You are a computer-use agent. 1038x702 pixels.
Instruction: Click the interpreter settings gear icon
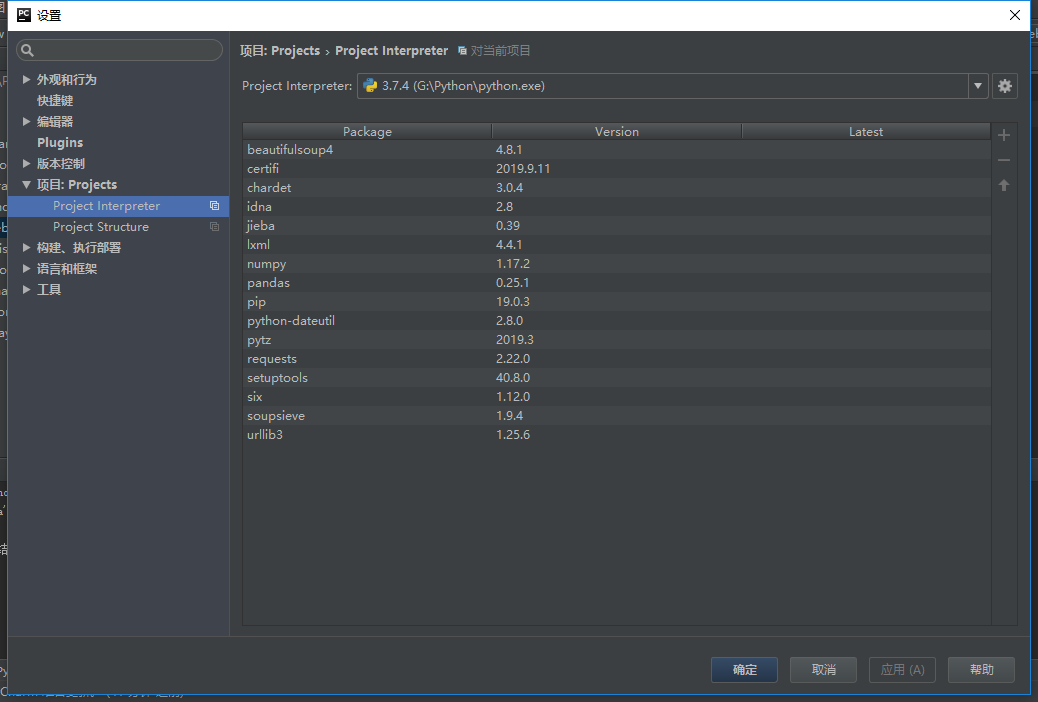pyautogui.click(x=1004, y=86)
